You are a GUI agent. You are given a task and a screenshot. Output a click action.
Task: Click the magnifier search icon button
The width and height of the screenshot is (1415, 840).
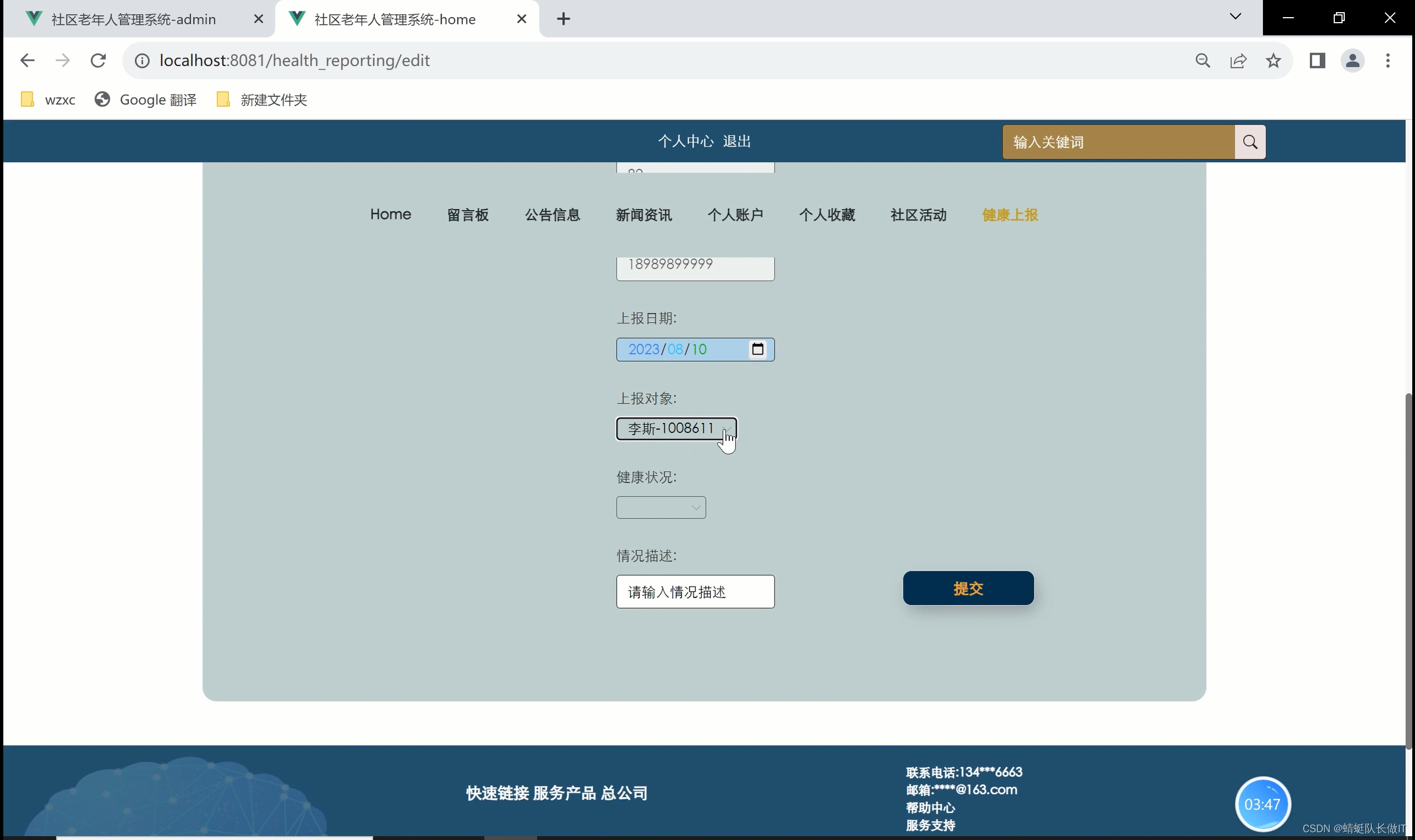click(x=1250, y=142)
